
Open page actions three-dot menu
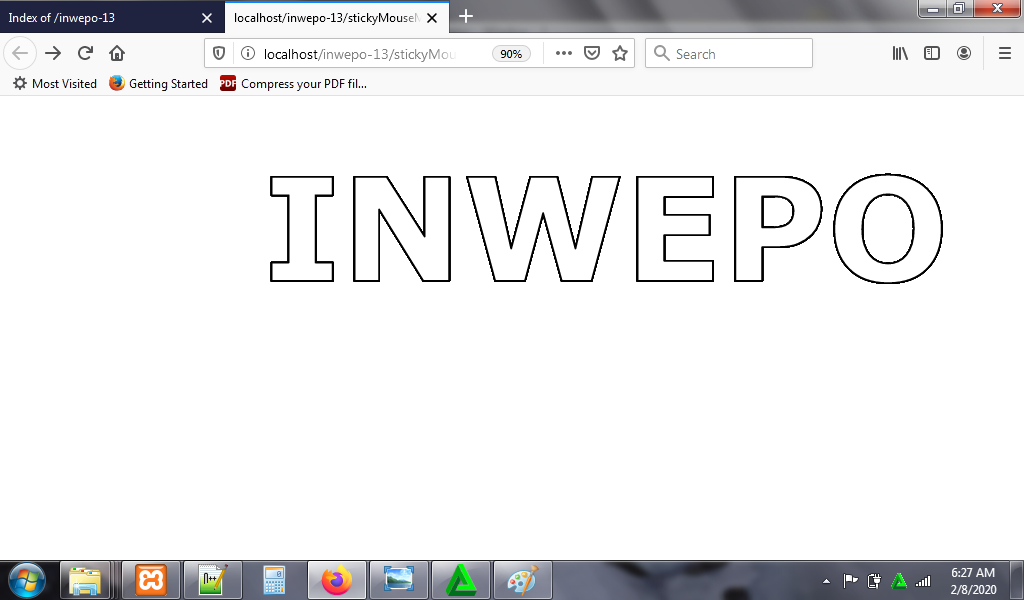(564, 54)
